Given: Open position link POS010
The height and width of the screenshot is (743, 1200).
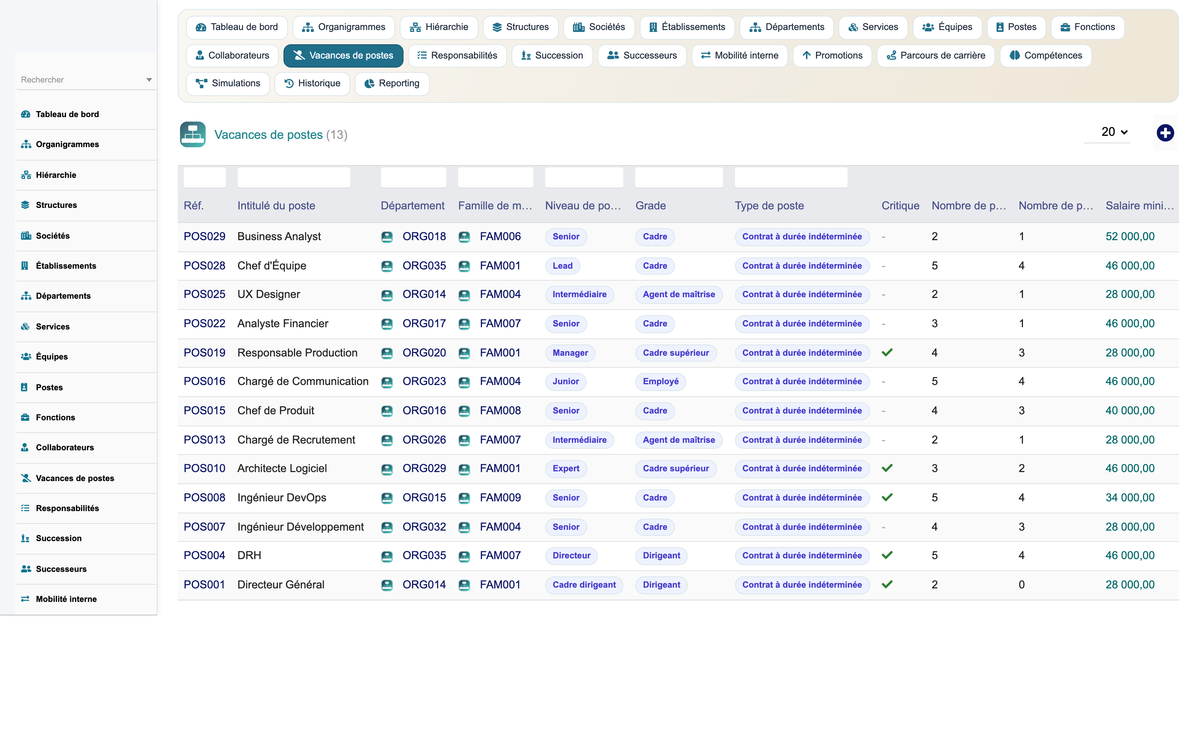Looking at the screenshot, I should click(x=205, y=469).
